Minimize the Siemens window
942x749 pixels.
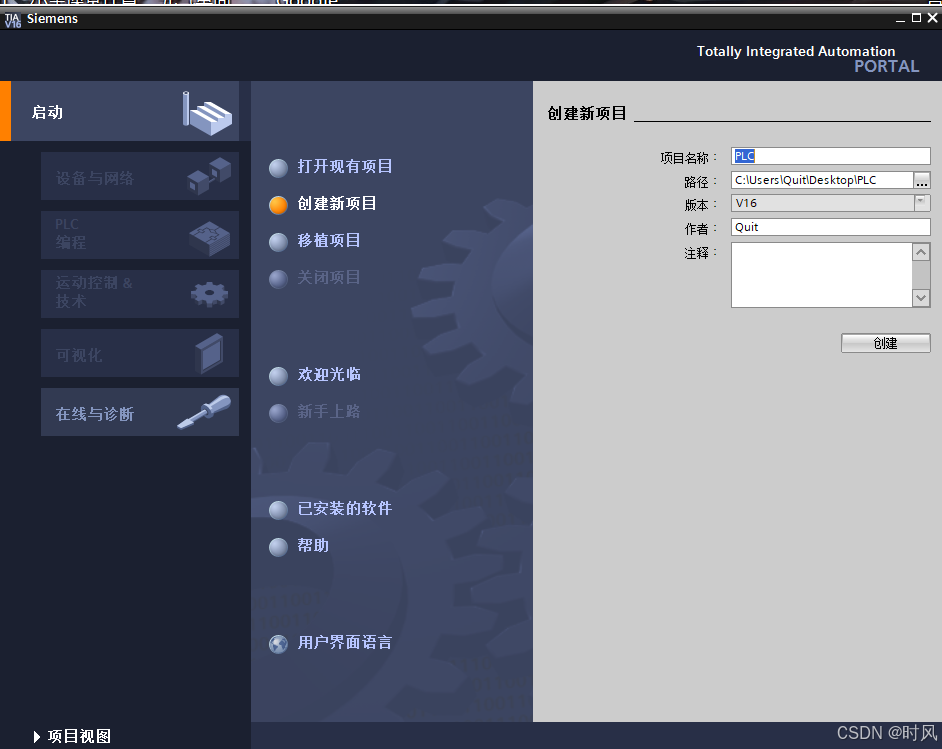pos(900,19)
